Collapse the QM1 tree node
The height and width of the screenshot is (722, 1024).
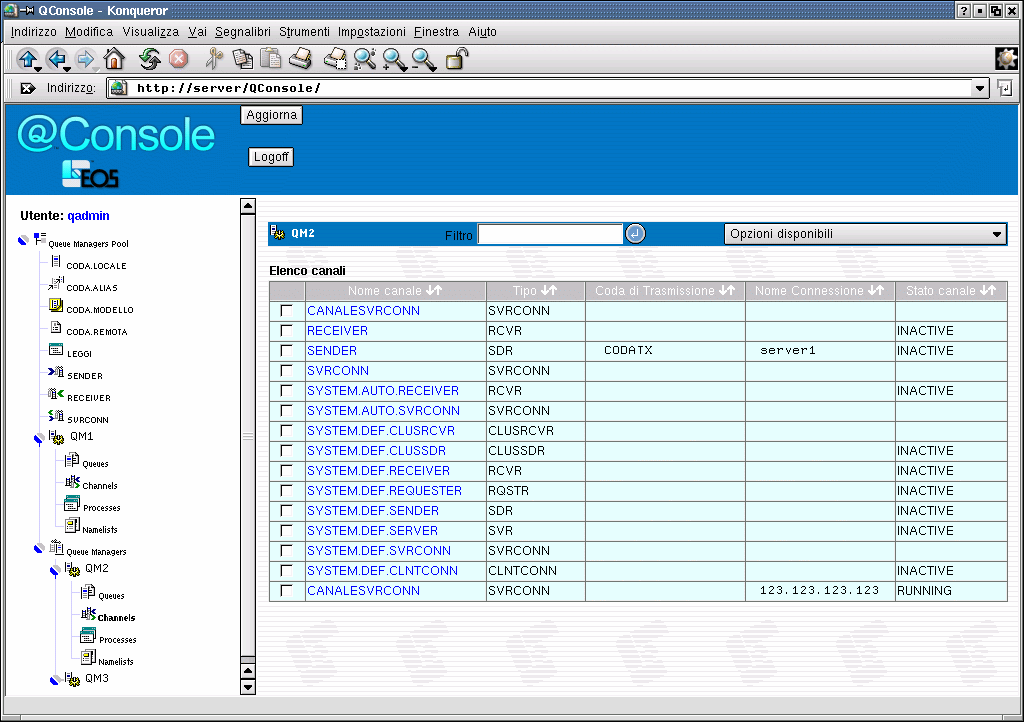click(38, 438)
